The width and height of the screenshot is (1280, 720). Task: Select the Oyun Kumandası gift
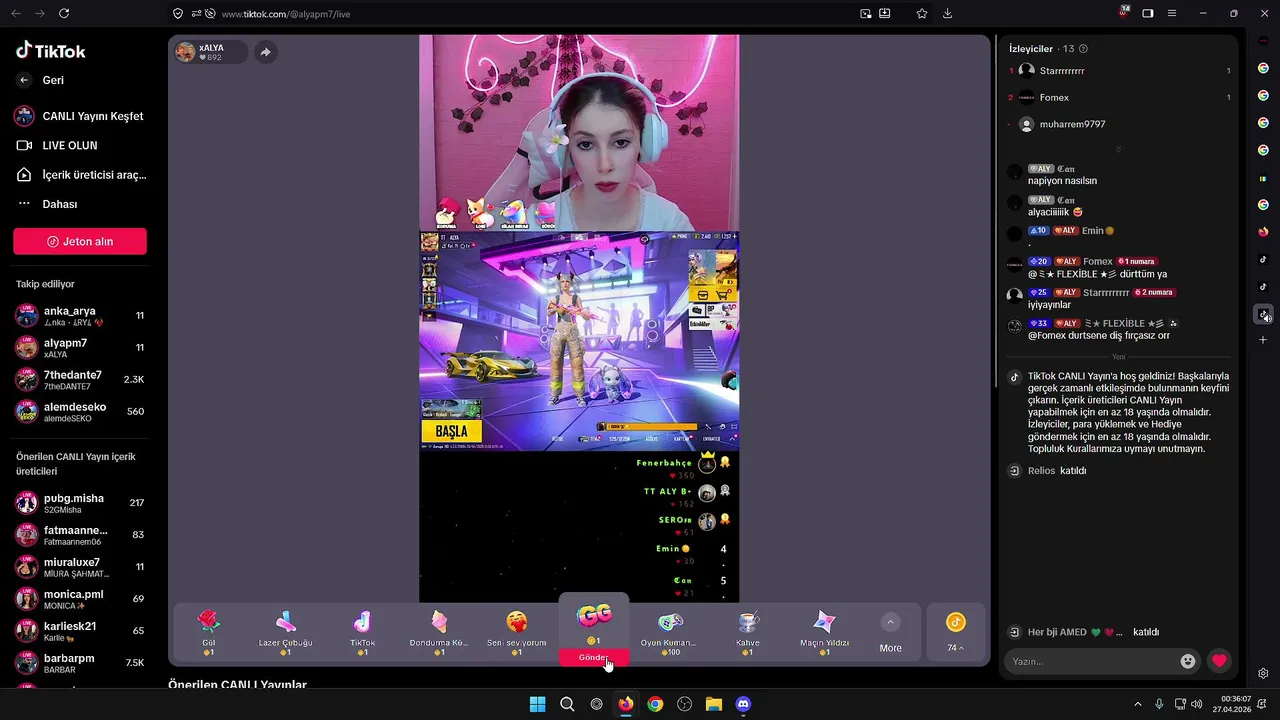click(670, 632)
